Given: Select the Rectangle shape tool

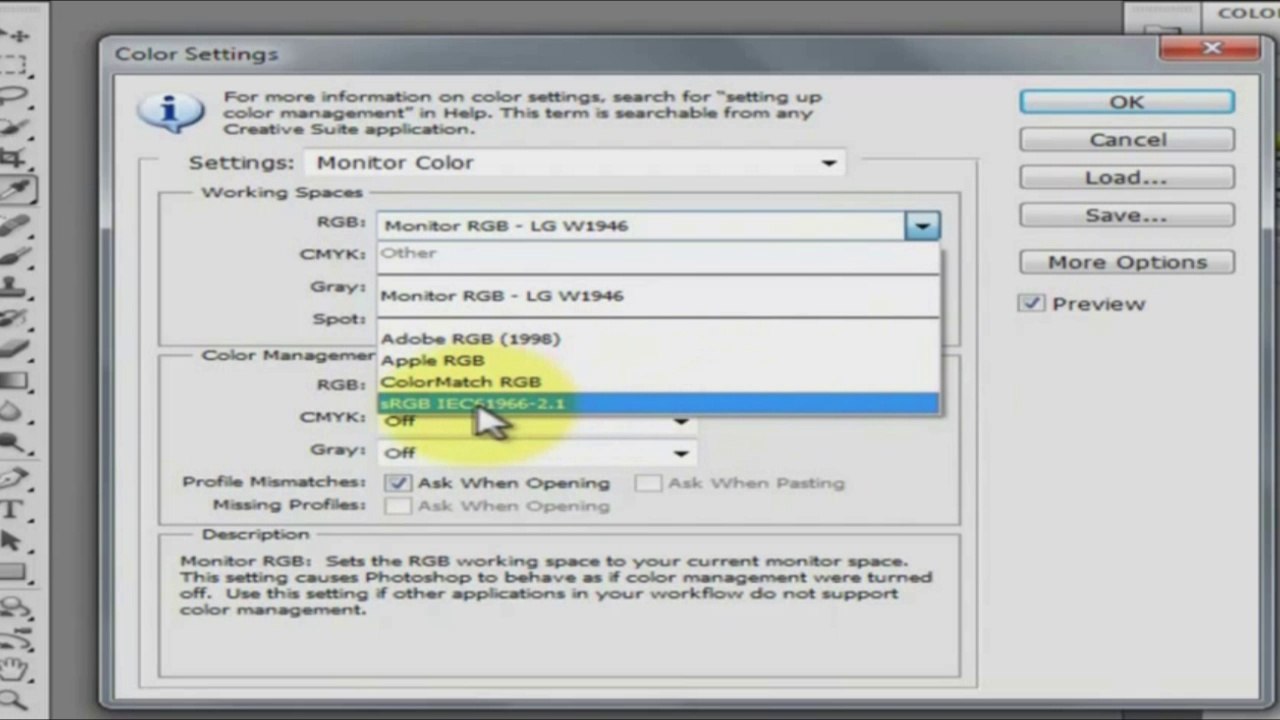Looking at the screenshot, I should [x=14, y=572].
